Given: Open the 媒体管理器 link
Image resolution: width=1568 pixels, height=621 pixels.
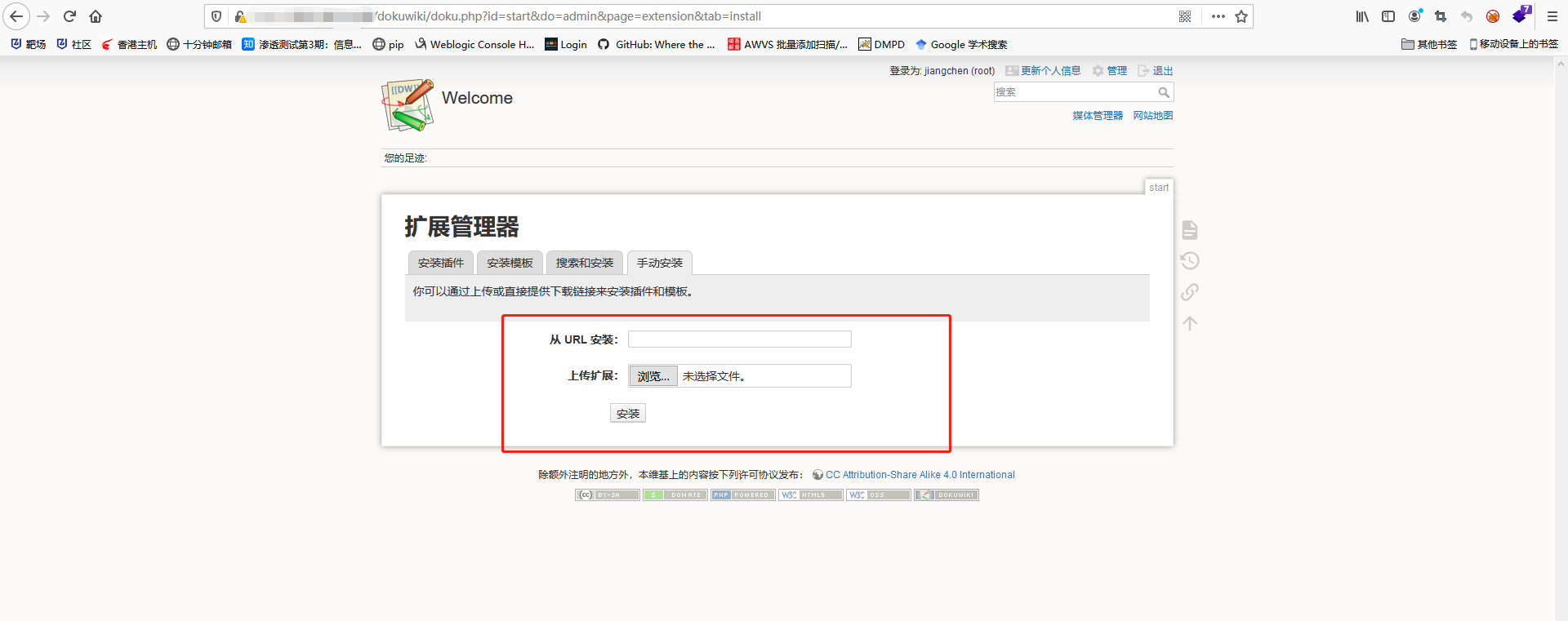Looking at the screenshot, I should pyautogui.click(x=1098, y=116).
